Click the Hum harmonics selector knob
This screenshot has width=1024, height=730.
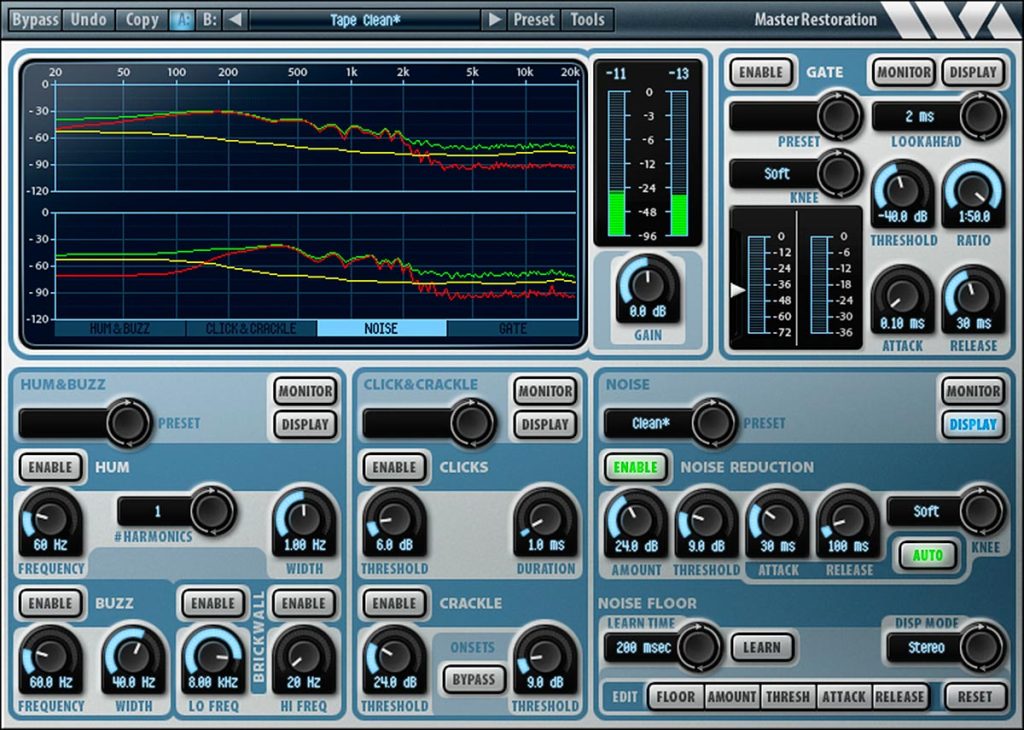tap(212, 510)
